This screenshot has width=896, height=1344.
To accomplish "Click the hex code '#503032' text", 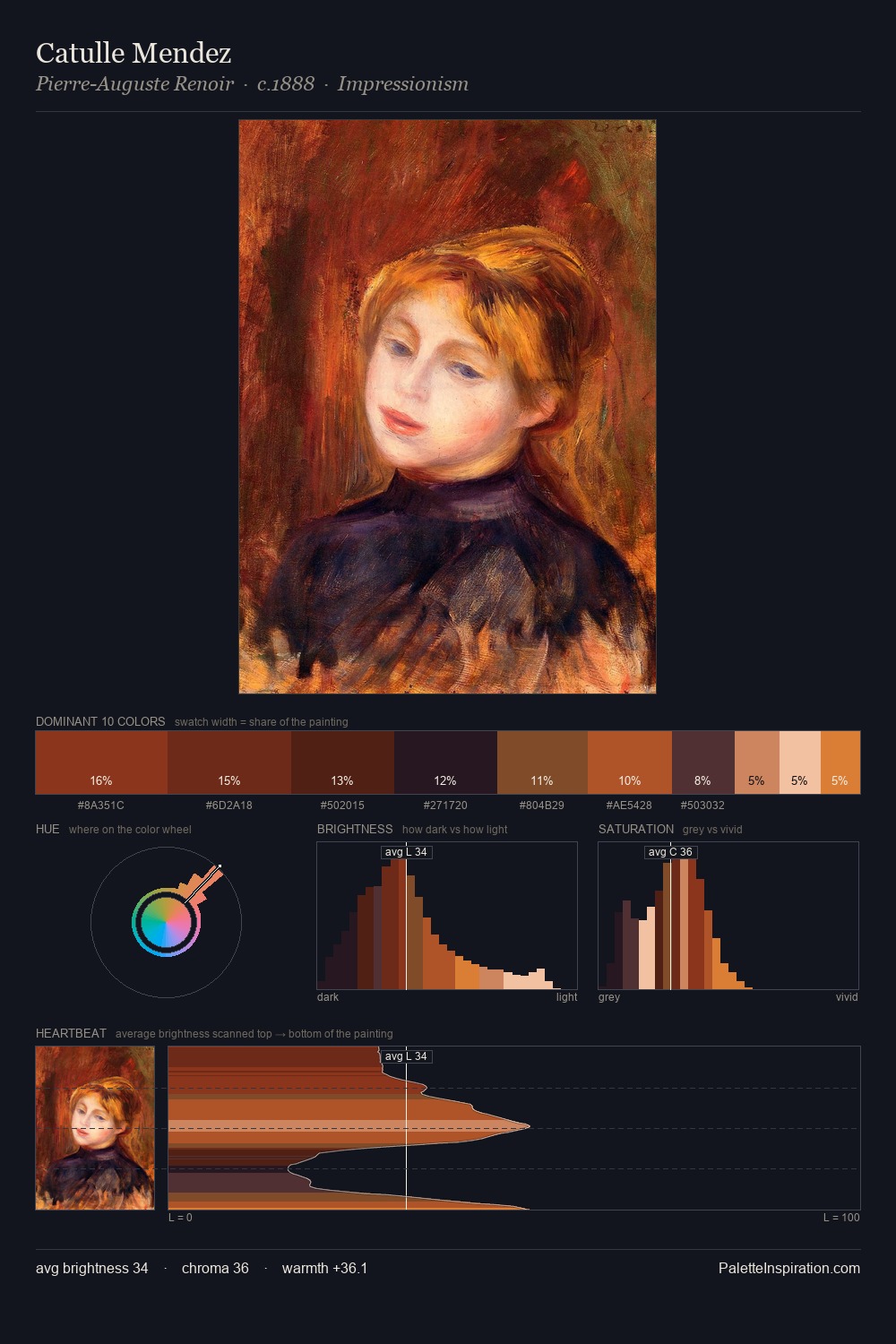I will (x=702, y=806).
